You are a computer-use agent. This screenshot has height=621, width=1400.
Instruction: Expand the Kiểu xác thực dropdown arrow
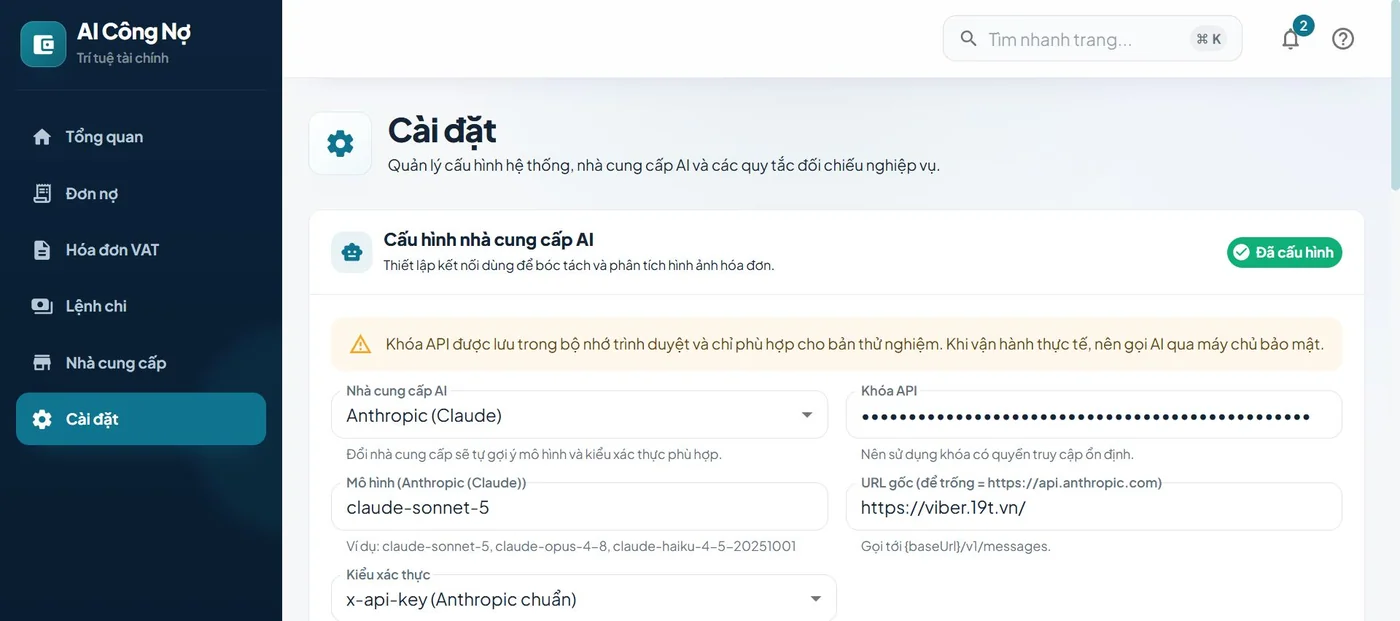pos(816,599)
